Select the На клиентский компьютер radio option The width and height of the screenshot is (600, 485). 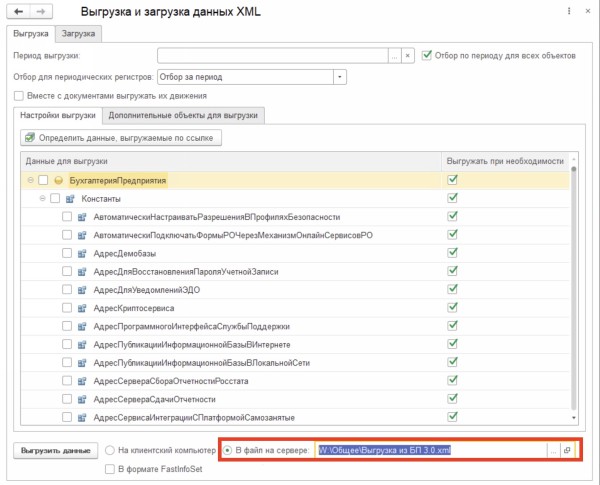[110, 450]
